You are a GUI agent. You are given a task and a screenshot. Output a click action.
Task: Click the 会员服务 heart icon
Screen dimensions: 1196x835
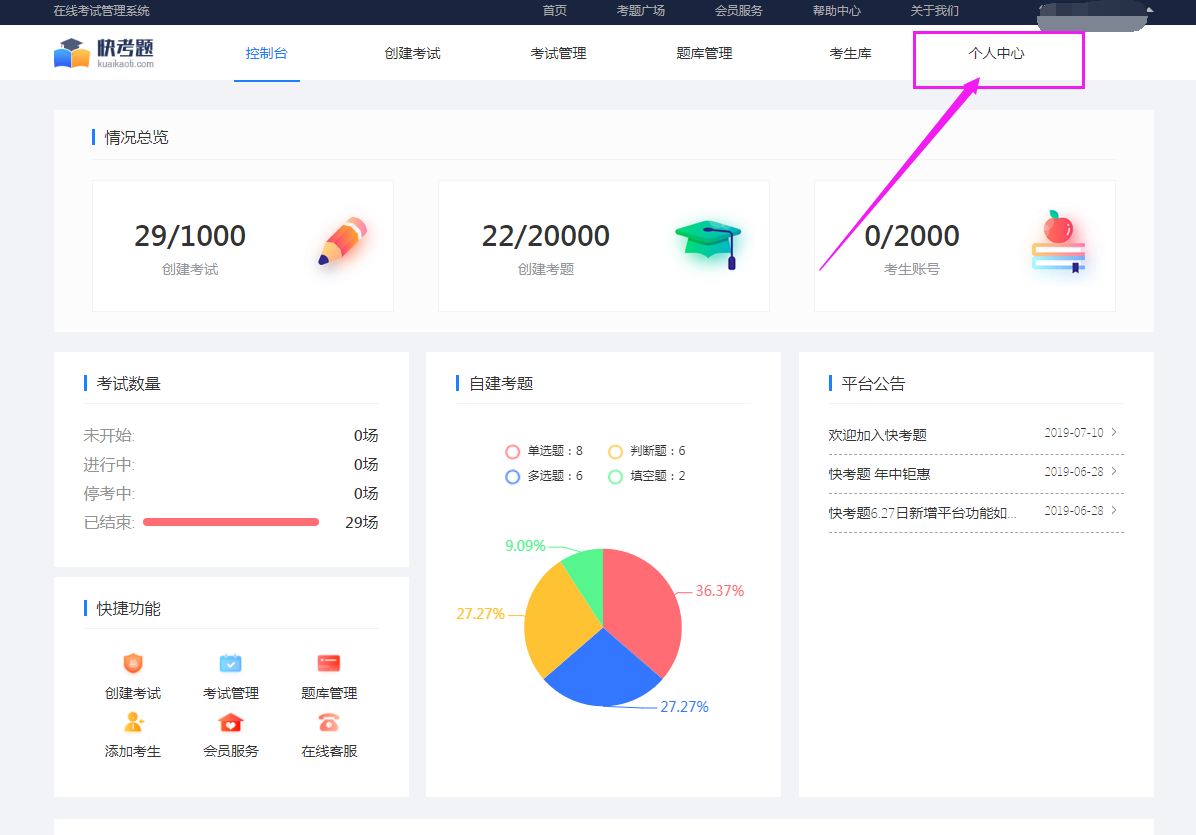pyautogui.click(x=231, y=722)
